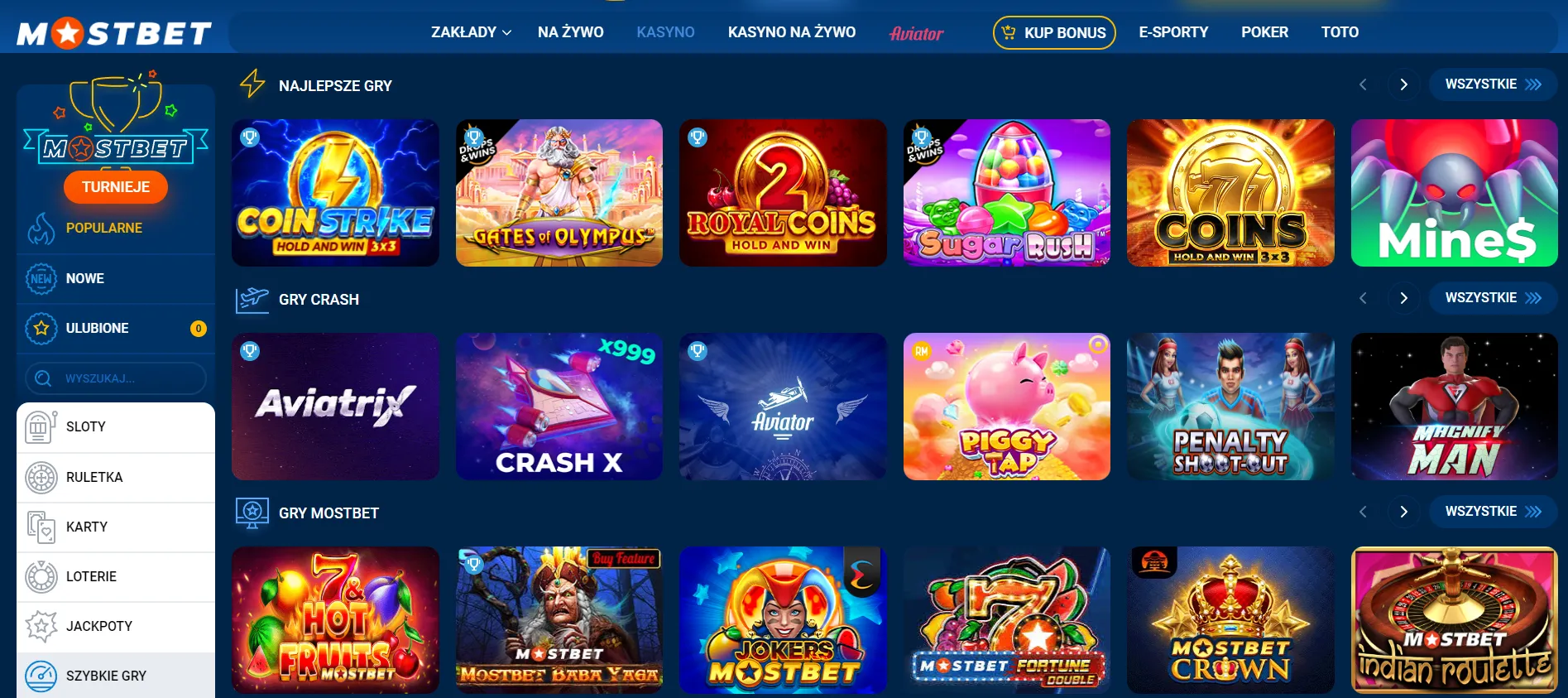
Task: Open the Popularne flame icon
Action: coord(41,229)
